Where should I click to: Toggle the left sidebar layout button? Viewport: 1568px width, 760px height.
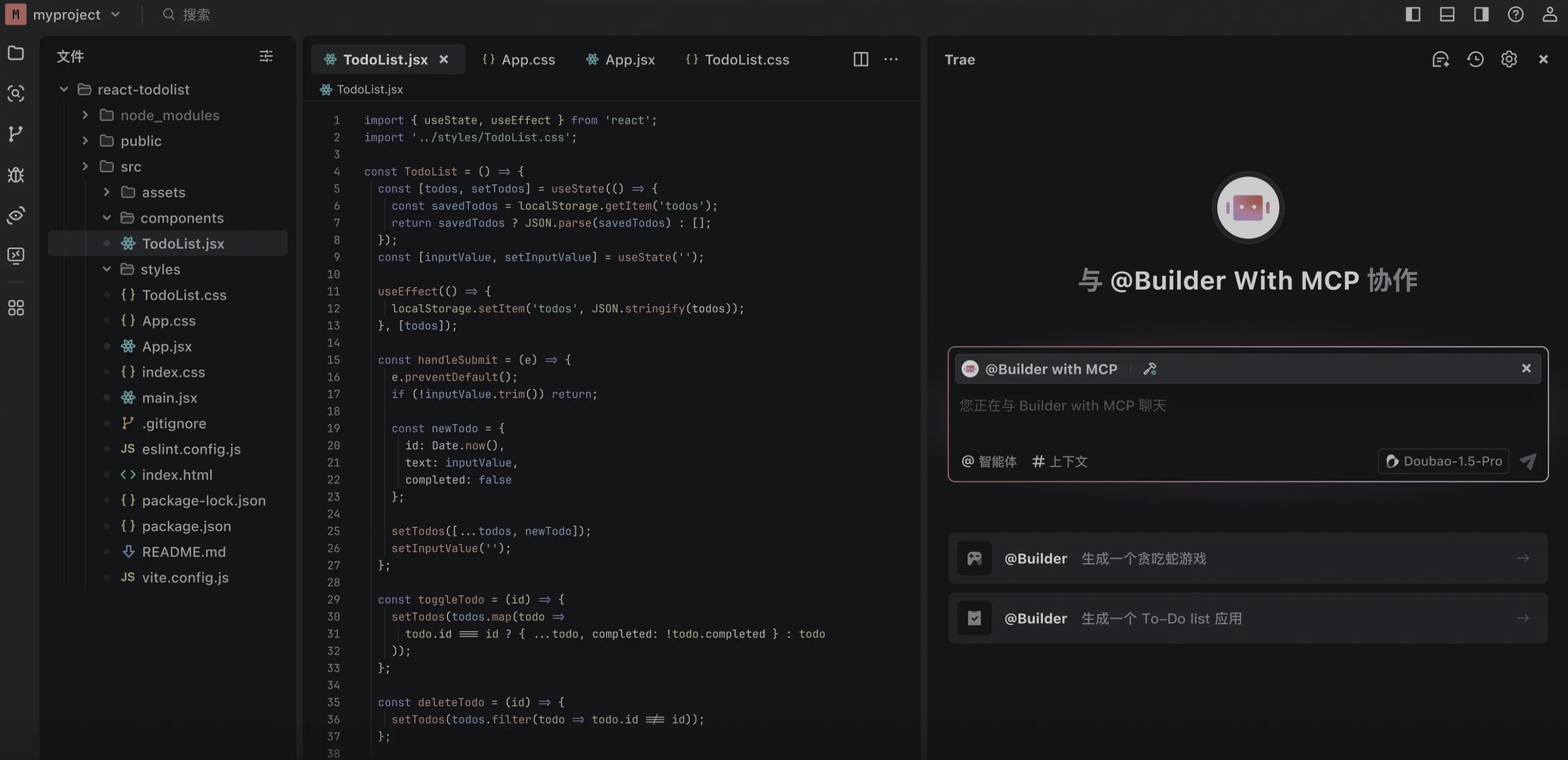[x=1413, y=14]
